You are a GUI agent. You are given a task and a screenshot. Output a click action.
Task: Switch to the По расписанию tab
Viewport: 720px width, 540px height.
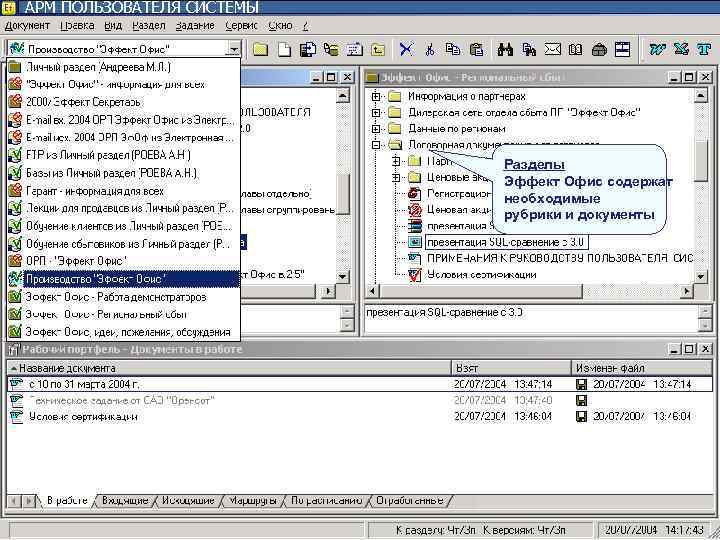(x=326, y=501)
